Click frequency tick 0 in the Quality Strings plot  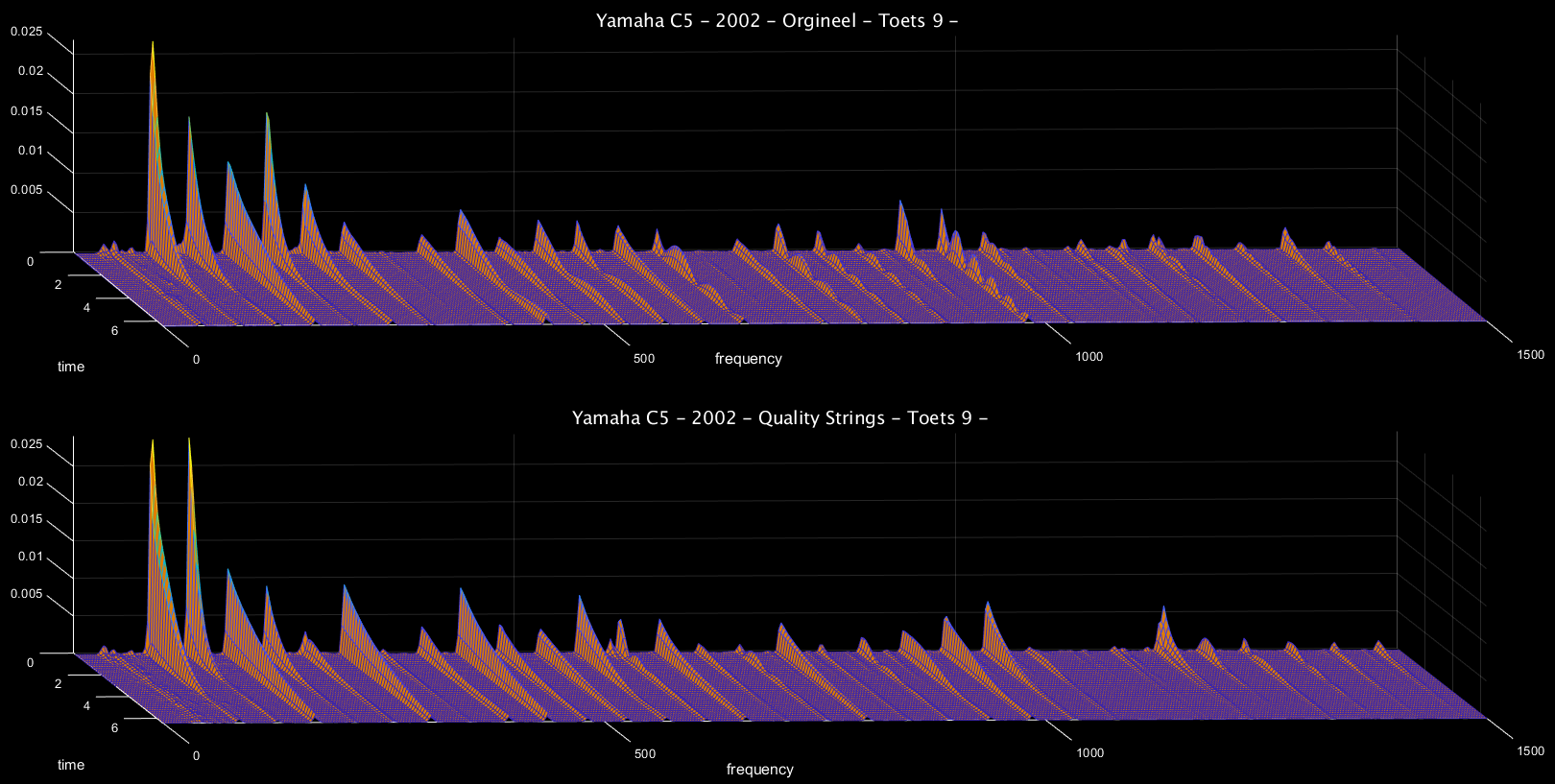pyautogui.click(x=197, y=756)
